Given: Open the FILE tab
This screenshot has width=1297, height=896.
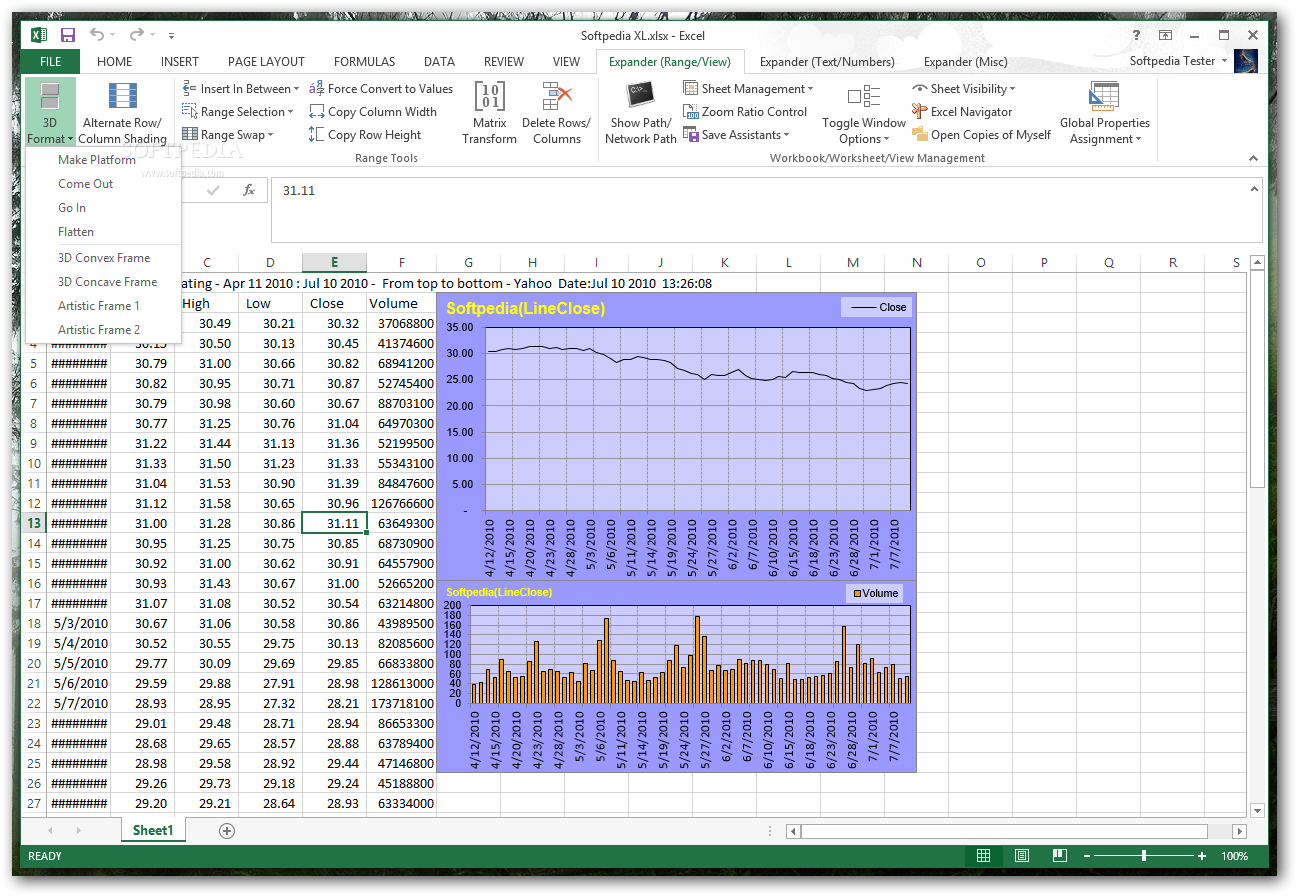Looking at the screenshot, I should pos(50,62).
